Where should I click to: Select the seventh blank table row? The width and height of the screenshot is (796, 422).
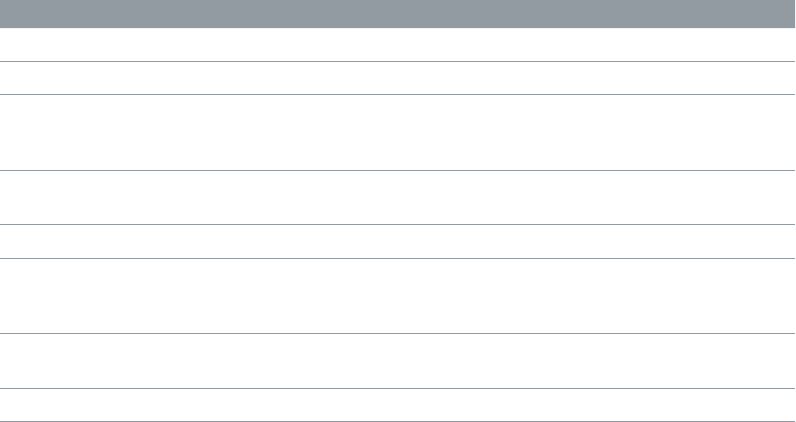[397, 361]
